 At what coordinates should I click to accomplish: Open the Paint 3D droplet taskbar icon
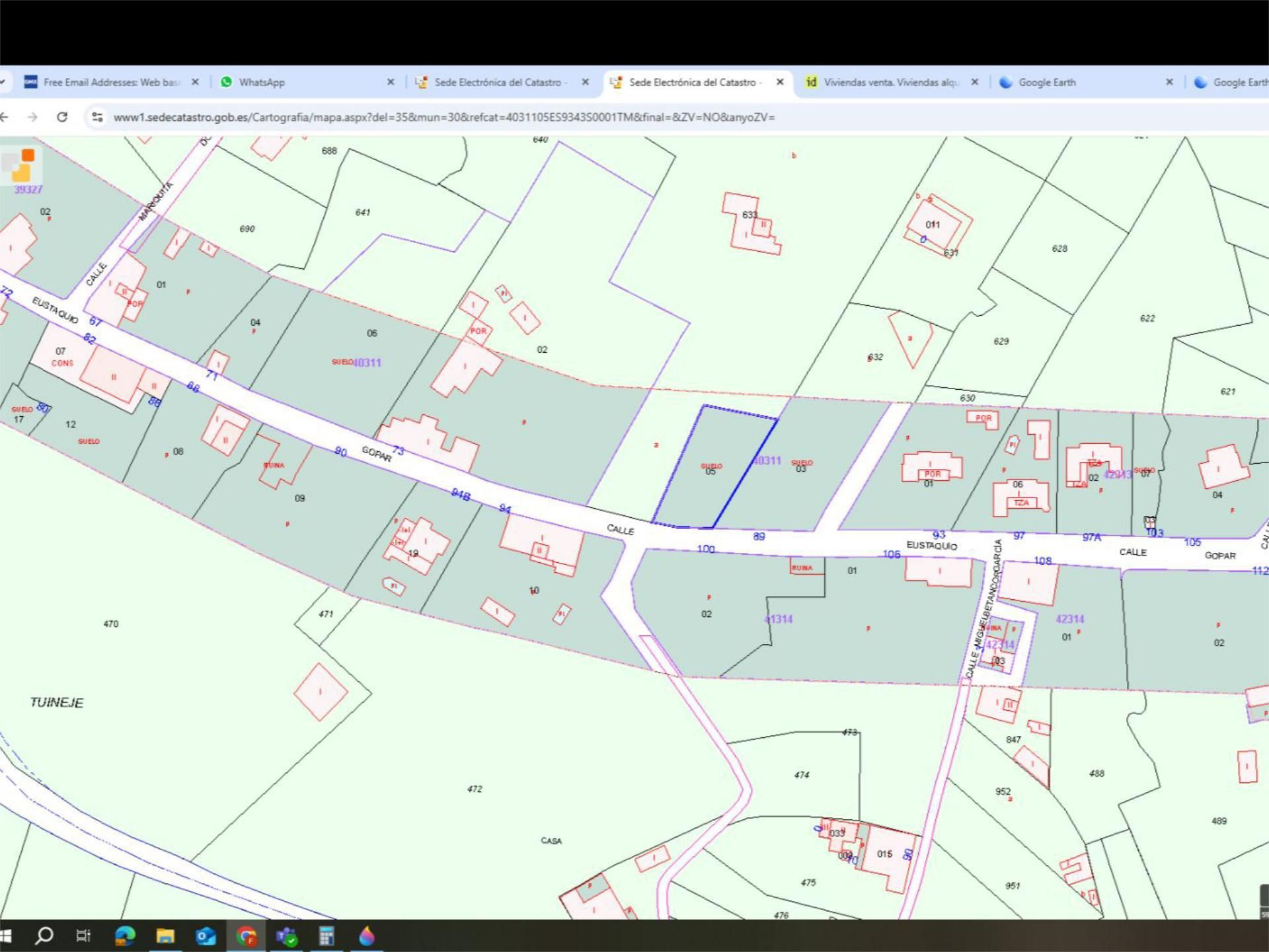click(367, 936)
